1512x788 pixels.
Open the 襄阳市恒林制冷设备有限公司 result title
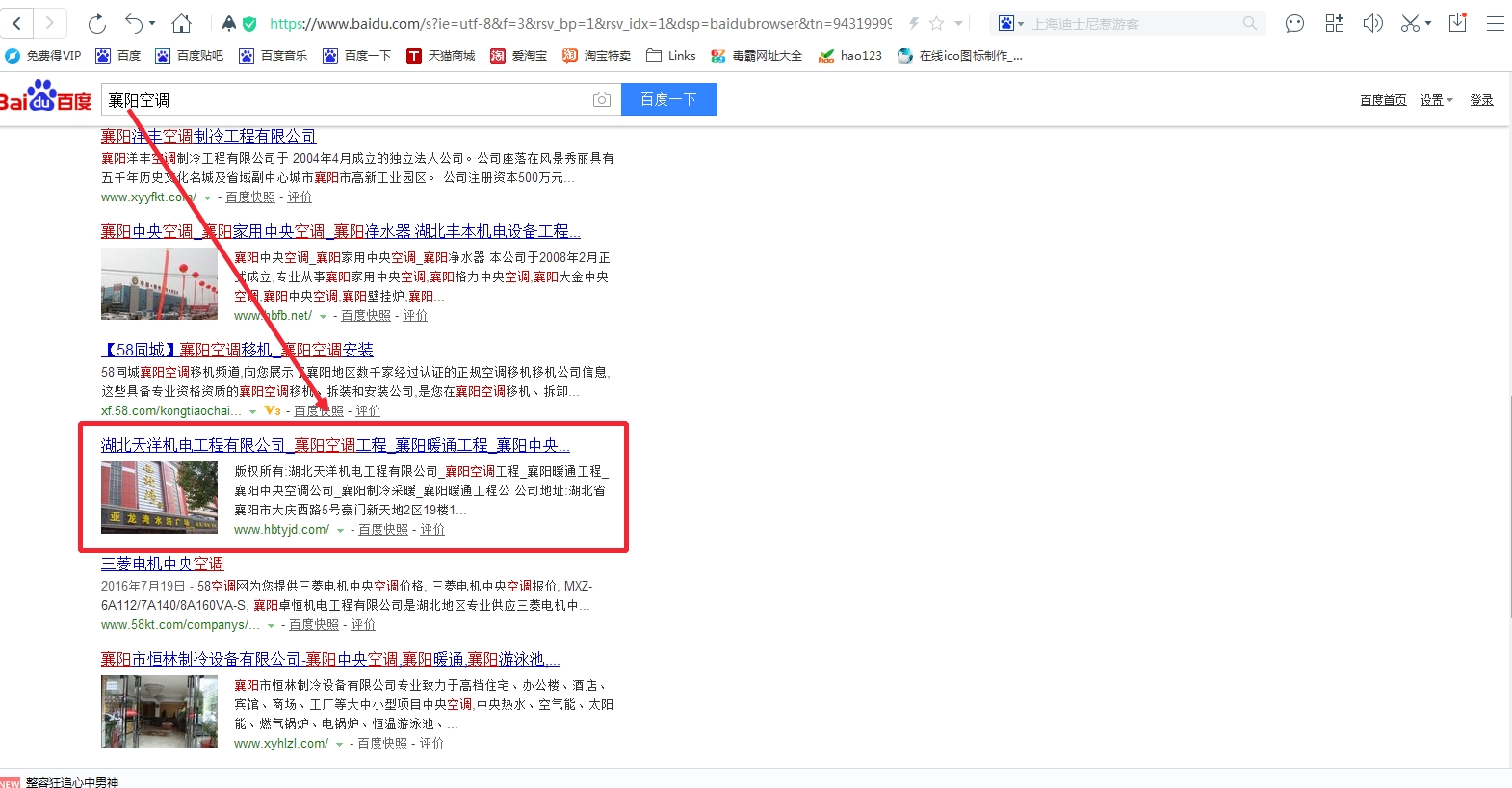coord(330,659)
